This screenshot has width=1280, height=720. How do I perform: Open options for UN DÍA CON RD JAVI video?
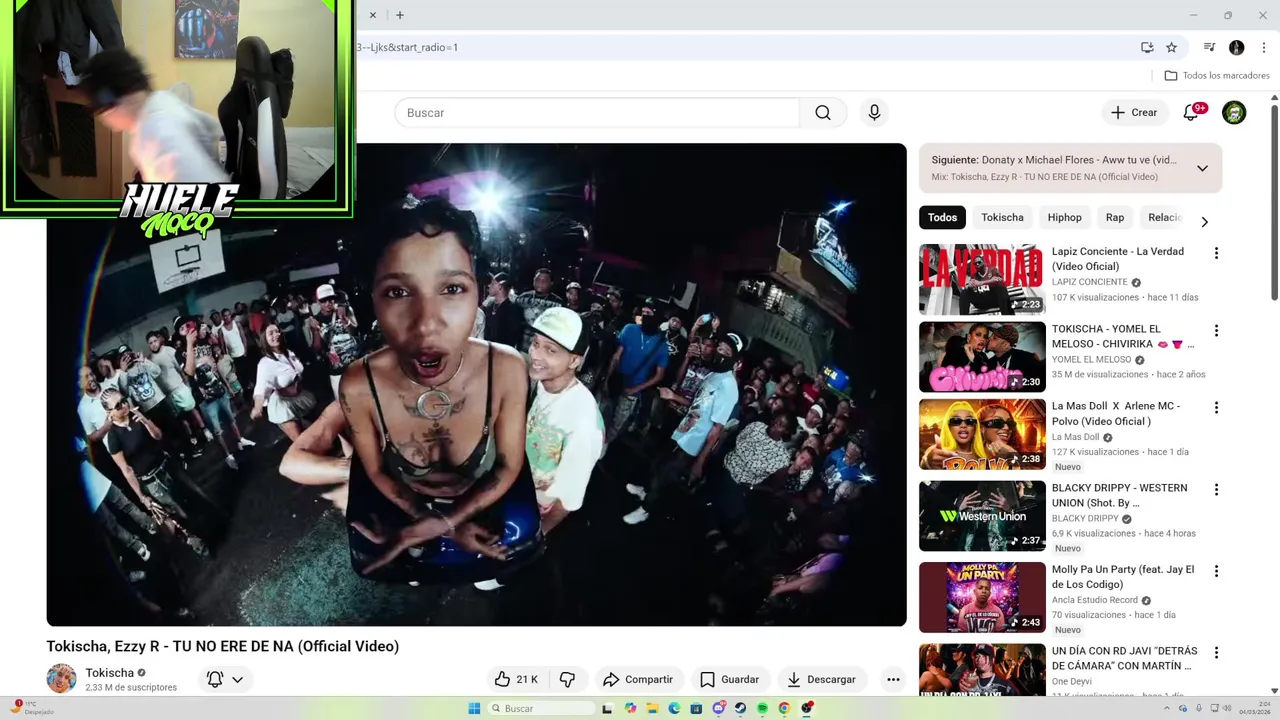point(1216,652)
